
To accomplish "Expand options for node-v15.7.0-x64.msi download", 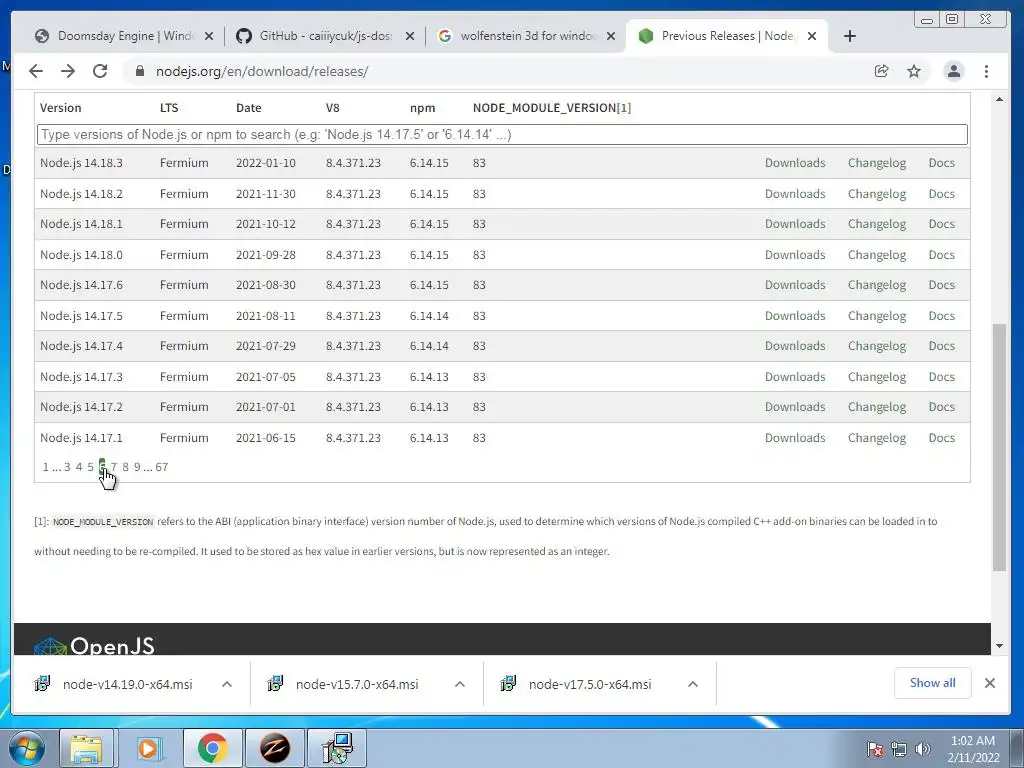I will click(460, 684).
